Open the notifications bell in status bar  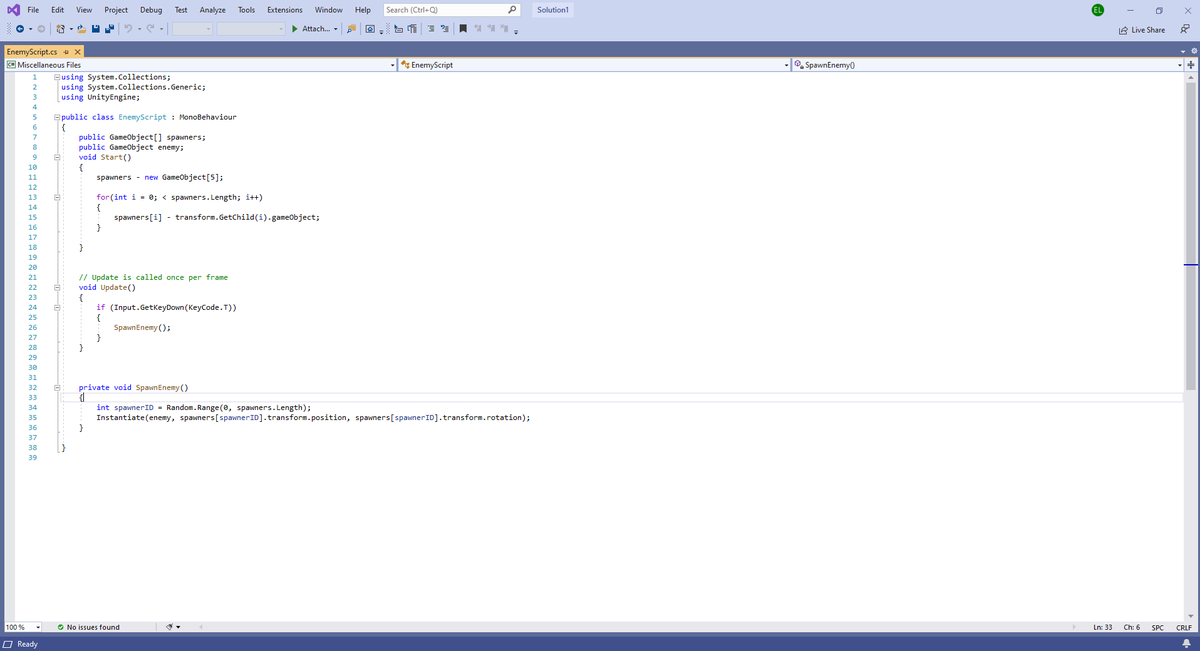[x=1185, y=644]
